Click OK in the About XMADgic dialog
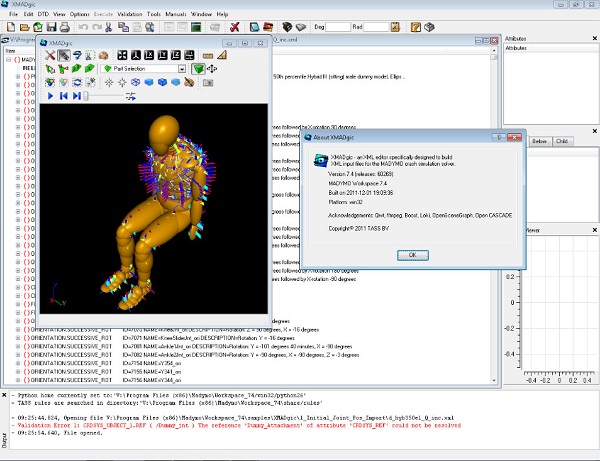 pos(412,255)
